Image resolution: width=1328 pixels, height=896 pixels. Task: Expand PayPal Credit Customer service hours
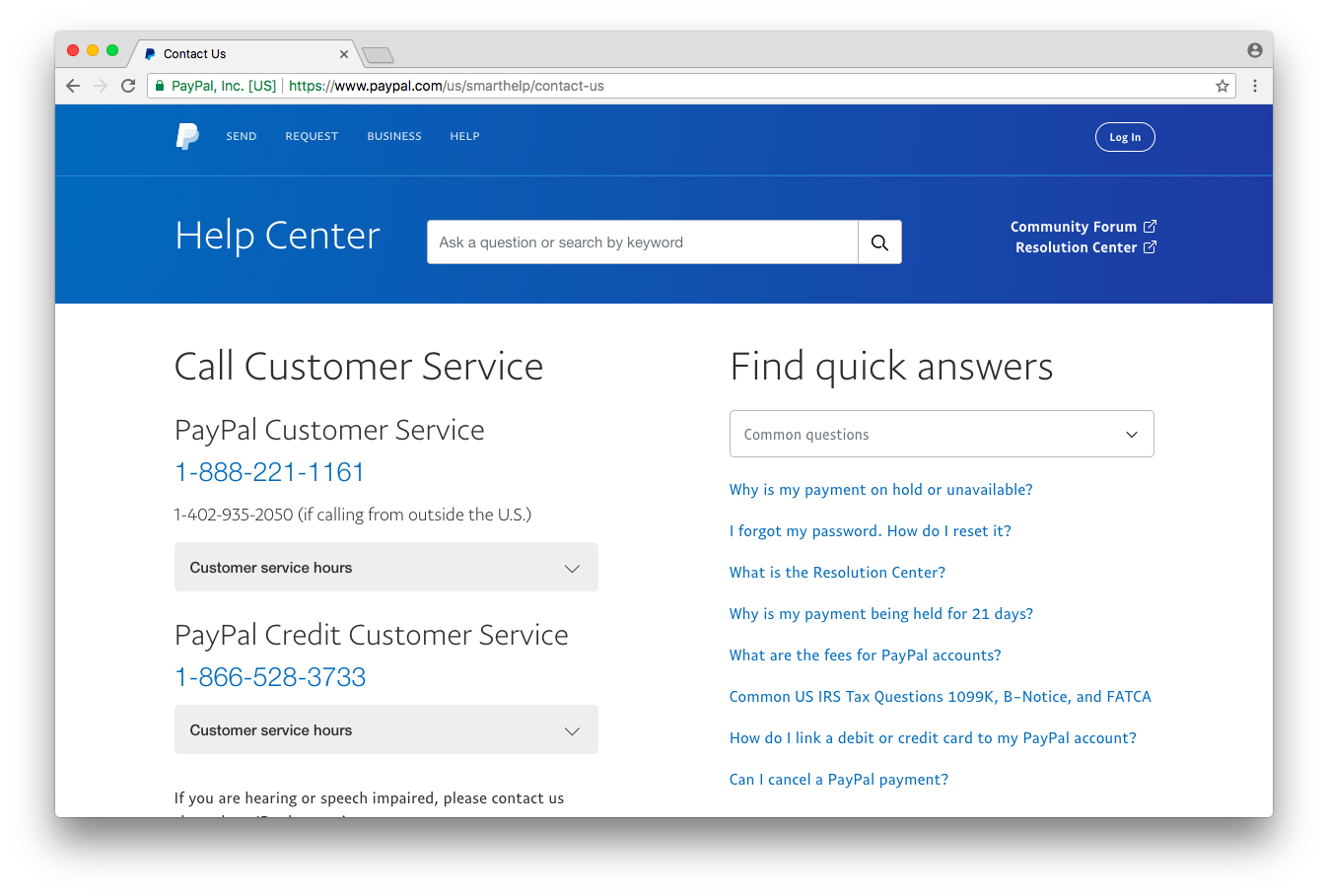tap(386, 730)
